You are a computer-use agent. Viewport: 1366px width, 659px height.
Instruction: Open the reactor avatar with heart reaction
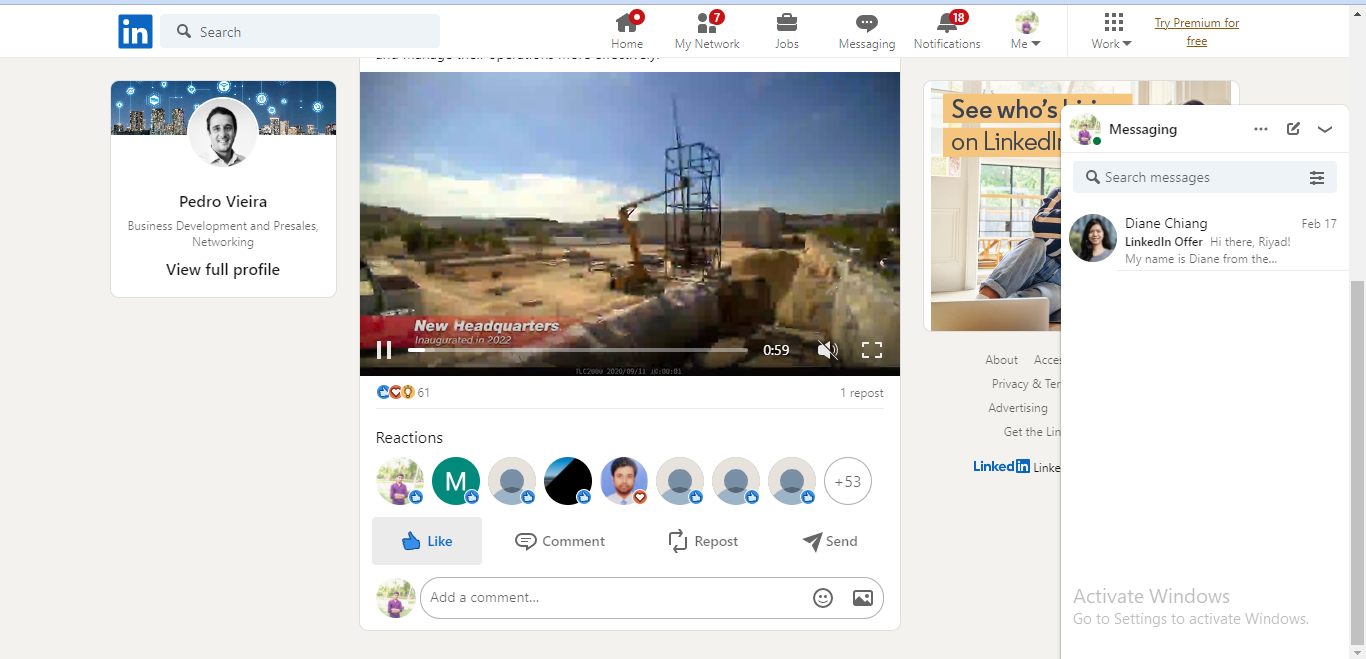(624, 482)
